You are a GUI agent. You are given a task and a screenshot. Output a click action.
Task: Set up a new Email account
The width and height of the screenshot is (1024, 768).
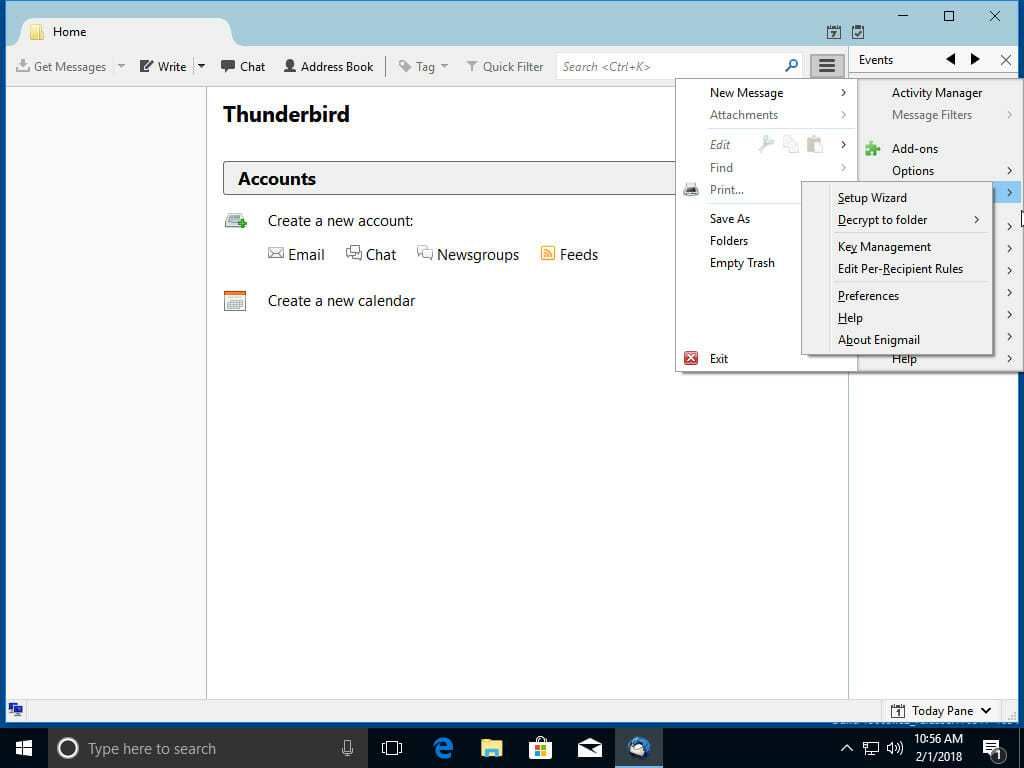point(296,255)
